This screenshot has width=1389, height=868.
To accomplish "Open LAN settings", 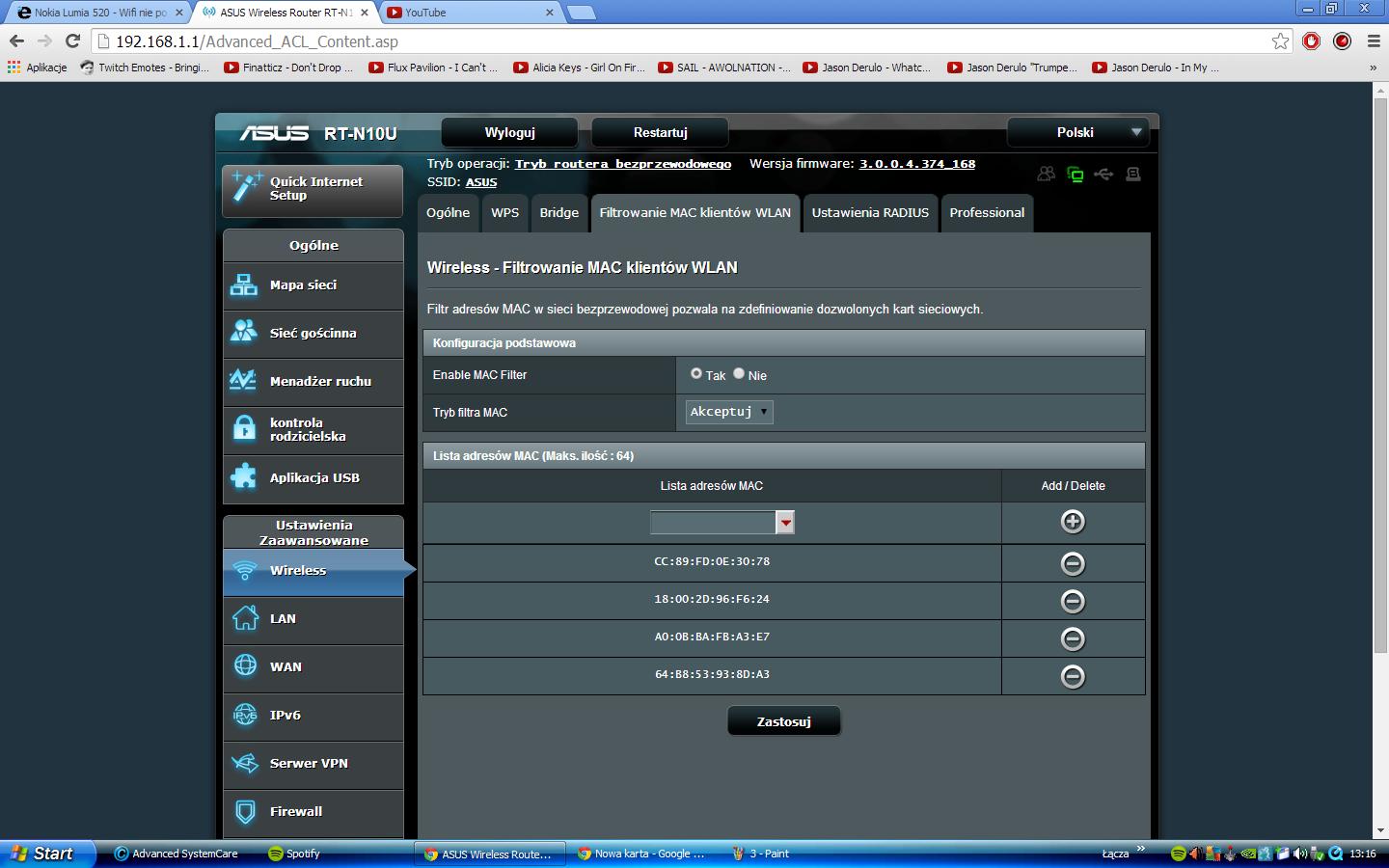I will pyautogui.click(x=313, y=619).
